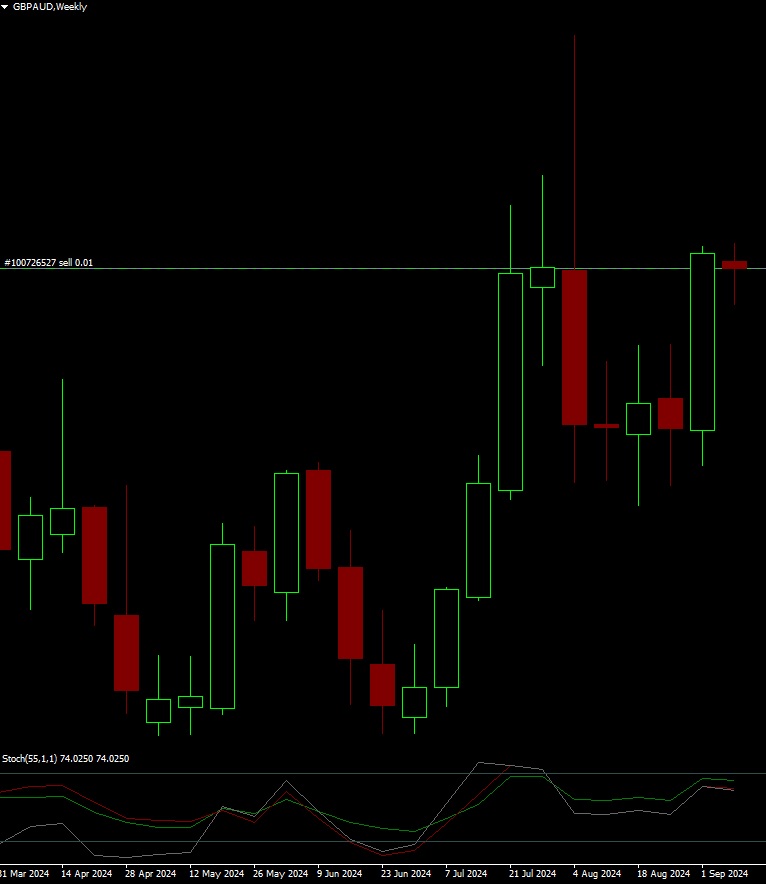Viewport: 766px width, 884px height.
Task: Select the tall green candle before latest candle
Action: pos(702,342)
